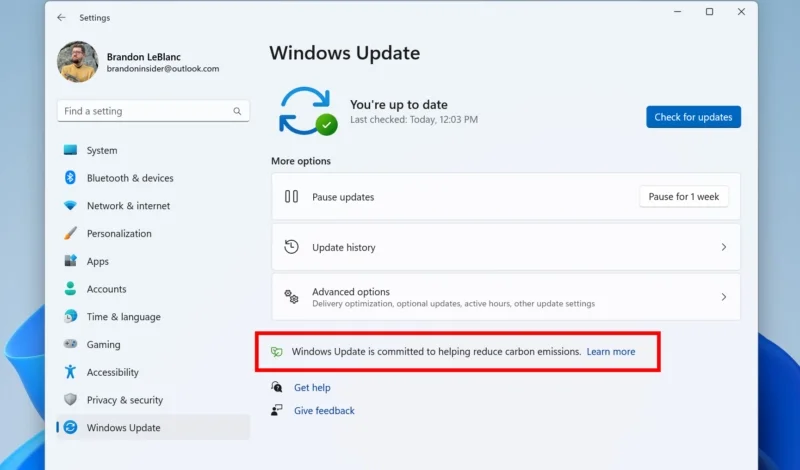This screenshot has width=800, height=470.
Task: Click Delivery optimization description text
Action: click(453, 304)
